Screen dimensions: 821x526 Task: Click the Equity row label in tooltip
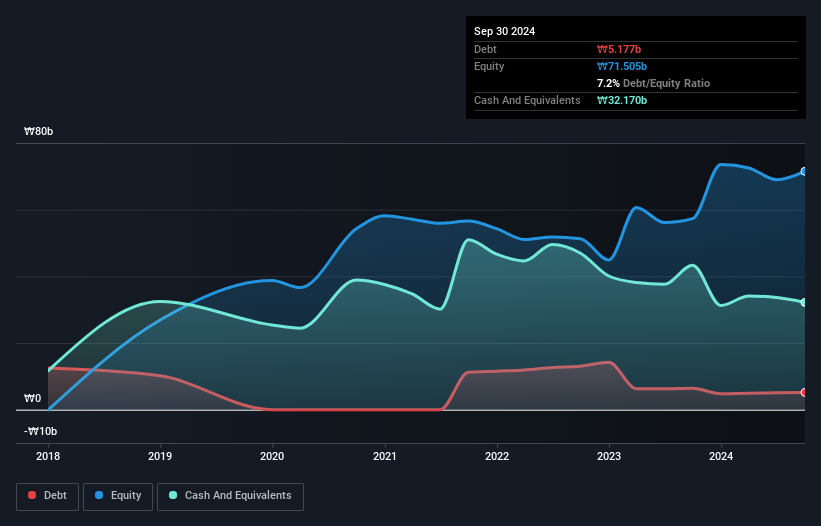tap(489, 66)
